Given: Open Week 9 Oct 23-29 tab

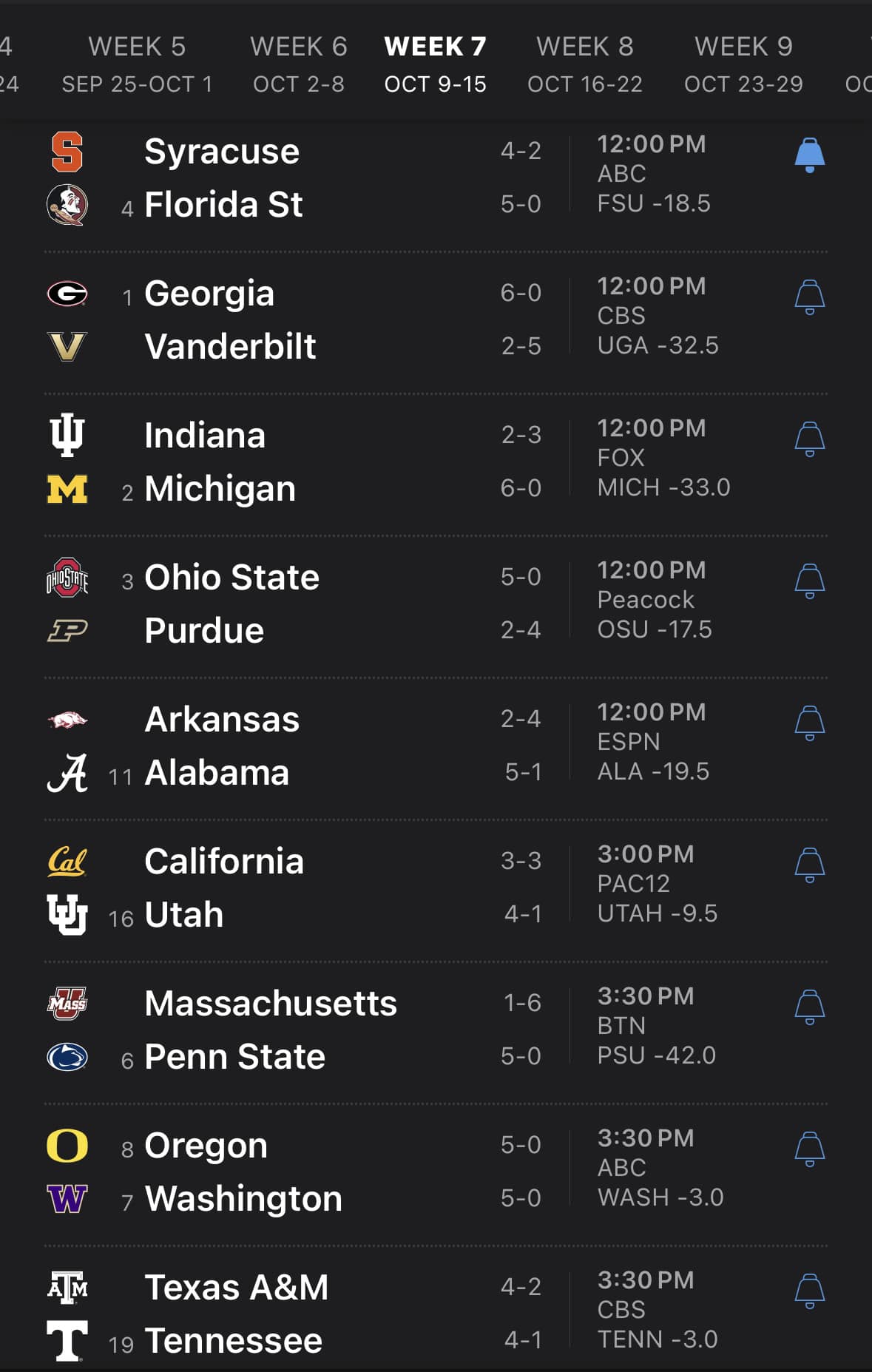Looking at the screenshot, I should [x=743, y=64].
